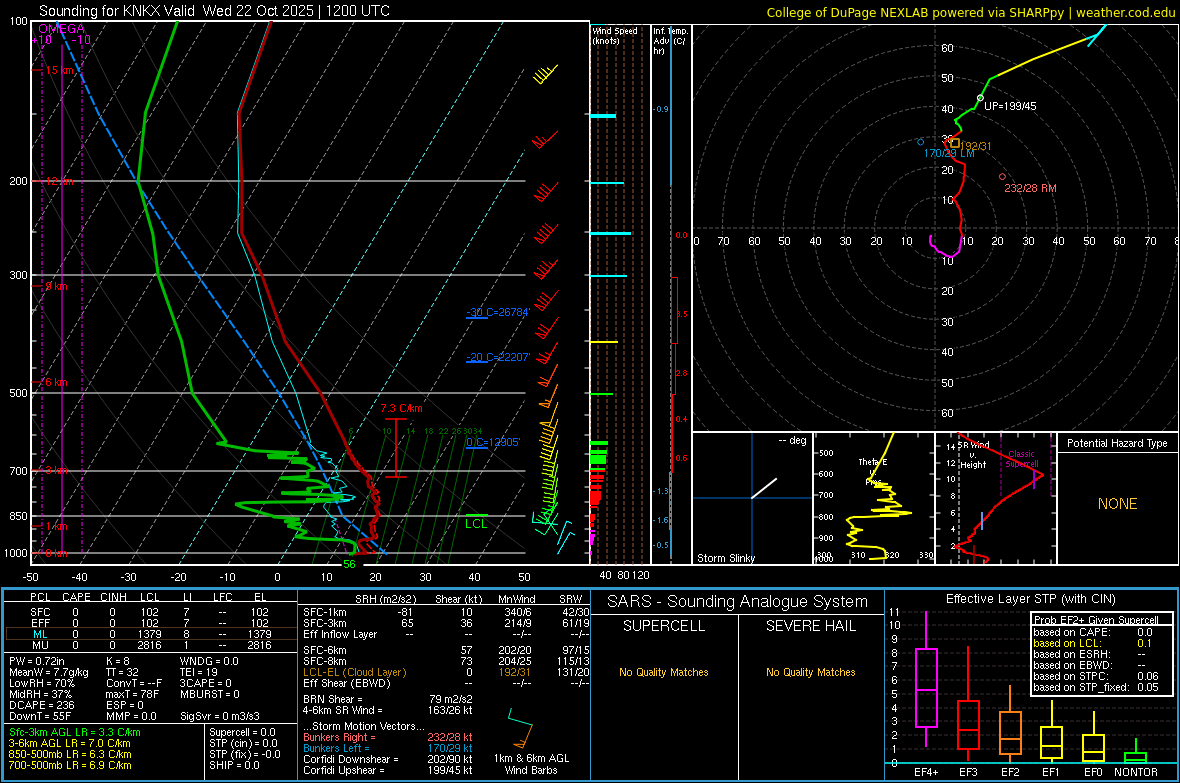Click the 'BRN Shear =' line
The width and height of the screenshot is (1180, 783).
click(x=388, y=699)
